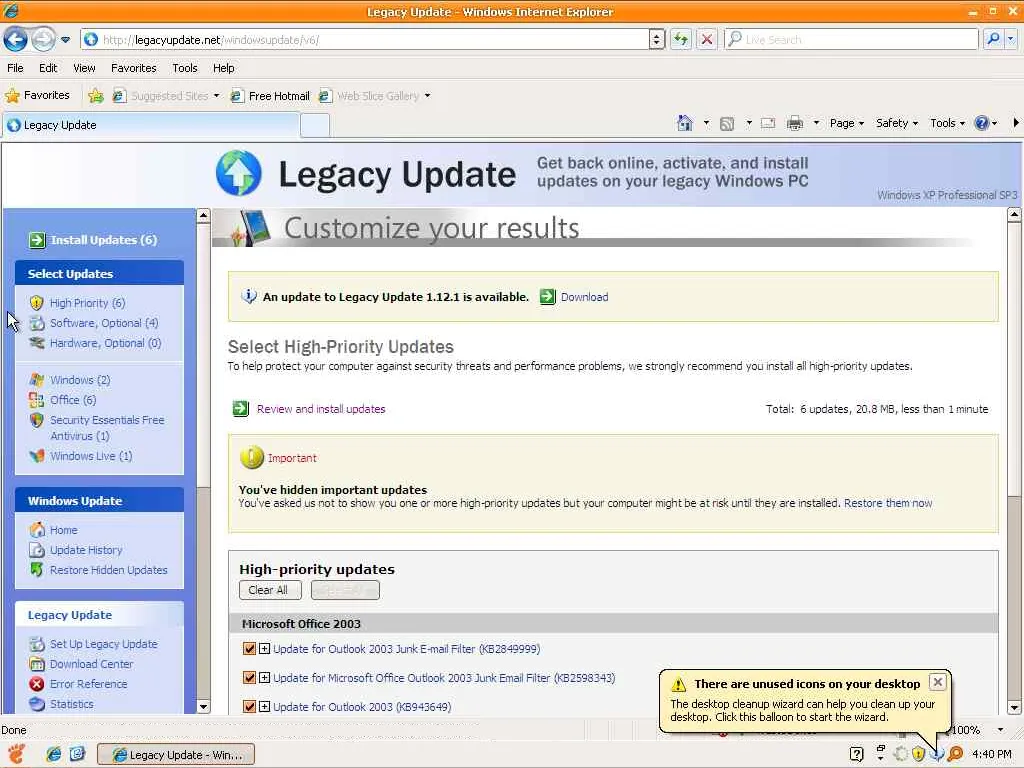Click the High Priority shield icon
The width and height of the screenshot is (1024, 768).
pyautogui.click(x=37, y=303)
